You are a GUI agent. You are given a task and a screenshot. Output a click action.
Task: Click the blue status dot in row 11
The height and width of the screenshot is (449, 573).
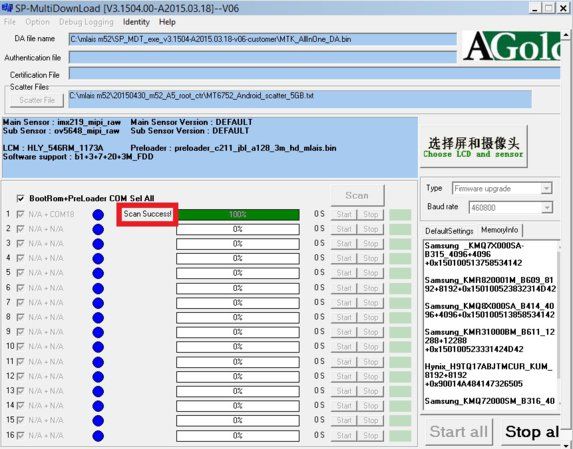pyautogui.click(x=98, y=362)
